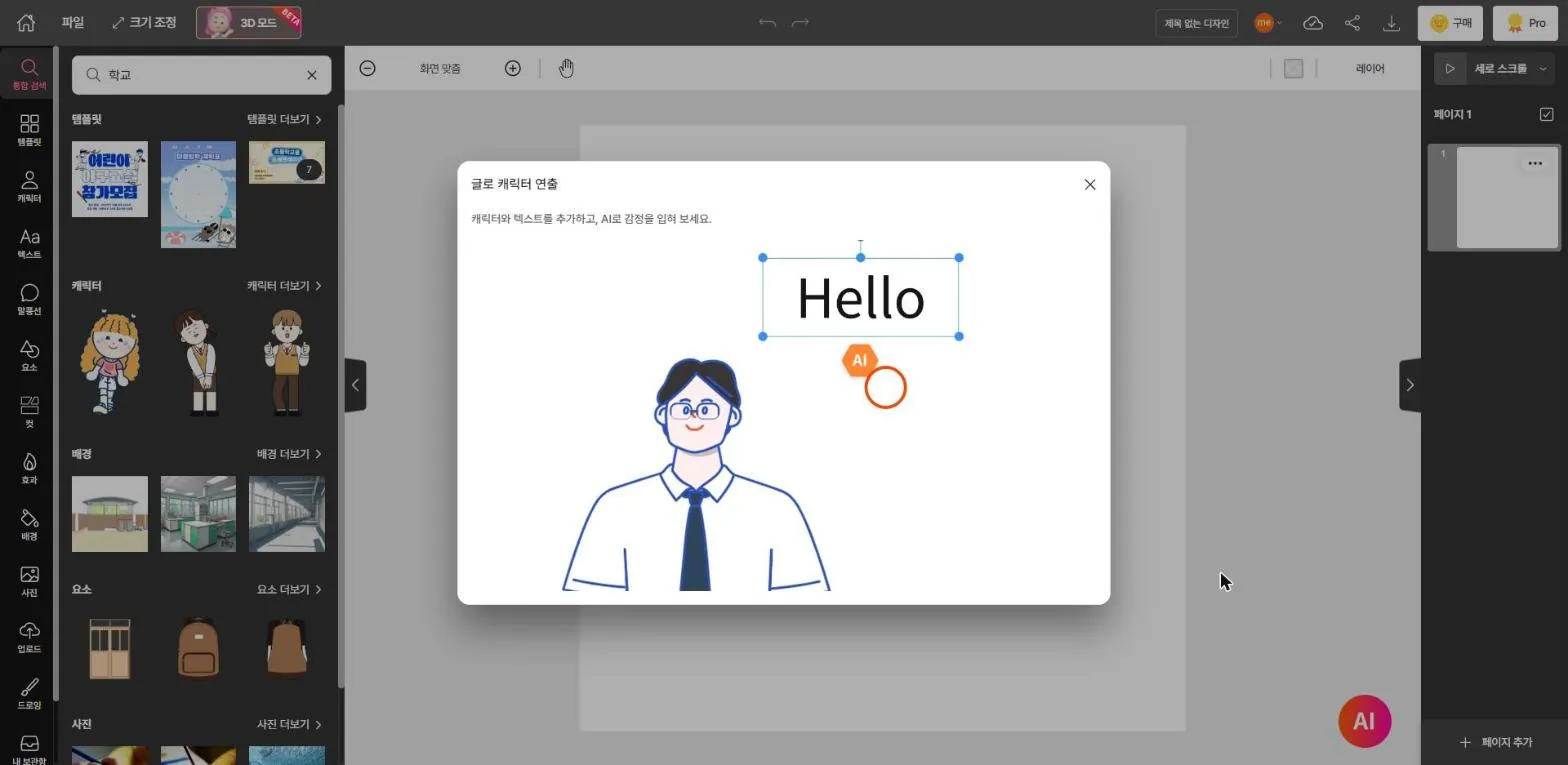
Task: Open the 통합 검색 search sidebar tab
Action: [x=29, y=74]
